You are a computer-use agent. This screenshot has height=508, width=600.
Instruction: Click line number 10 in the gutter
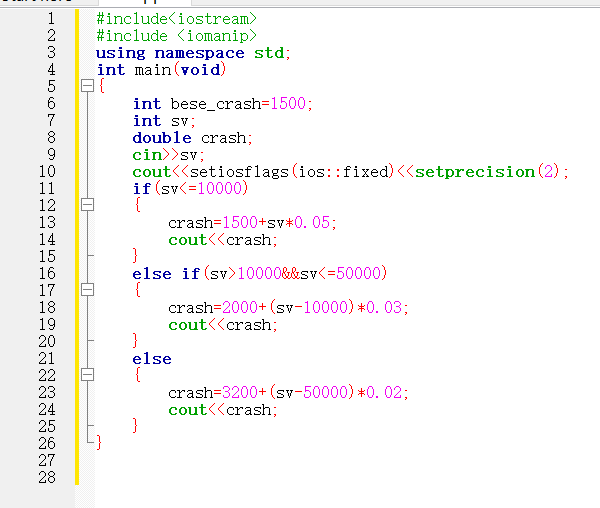pos(47,171)
